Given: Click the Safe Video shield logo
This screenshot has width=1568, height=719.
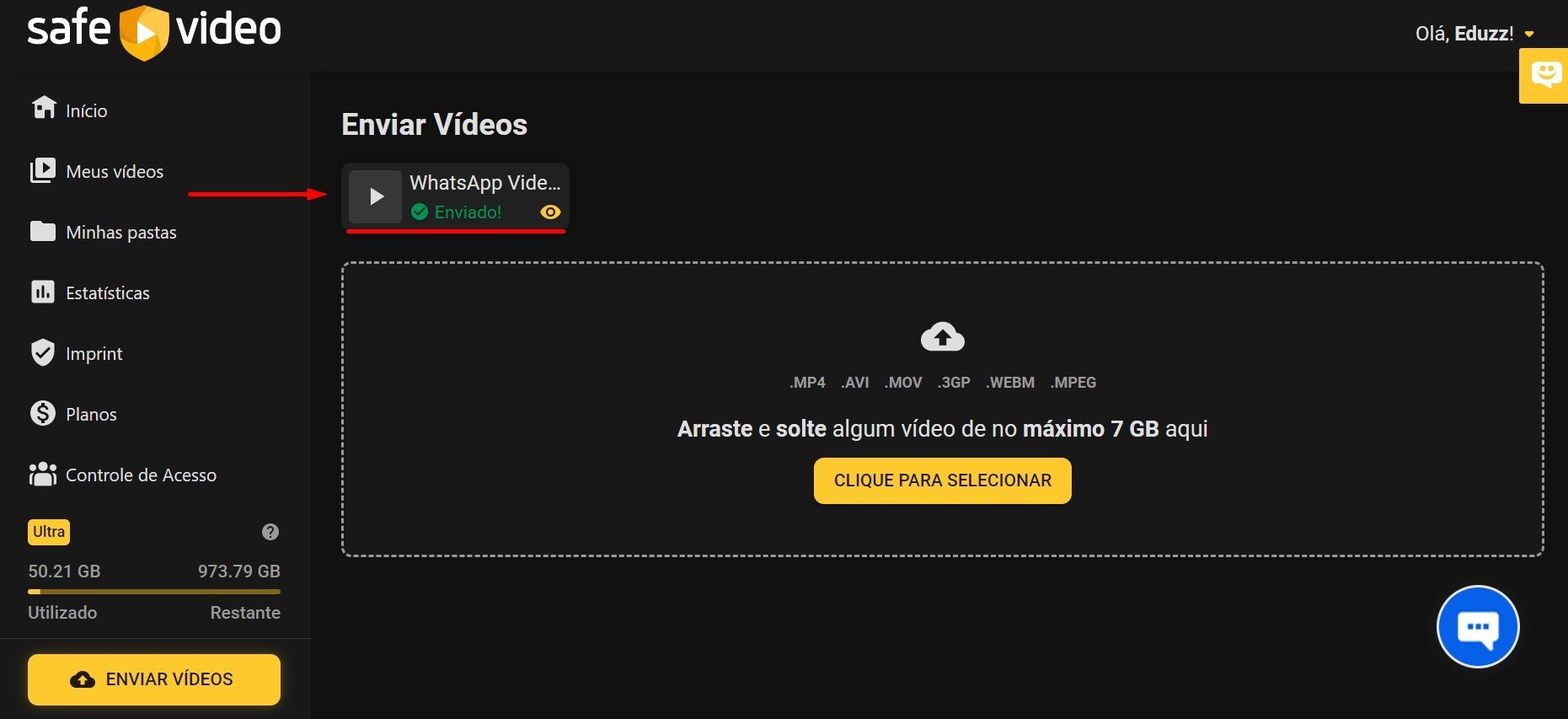Looking at the screenshot, I should [x=144, y=33].
